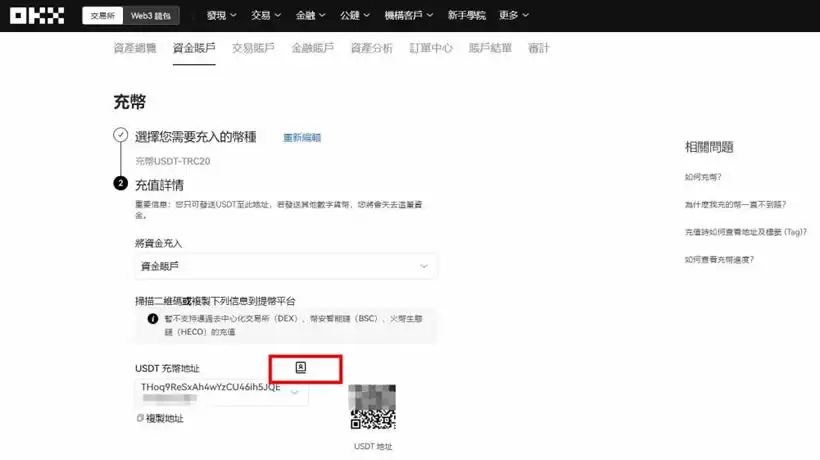Switch to the 交易所 exchange toggle
The width and height of the screenshot is (820, 460).
tap(102, 16)
